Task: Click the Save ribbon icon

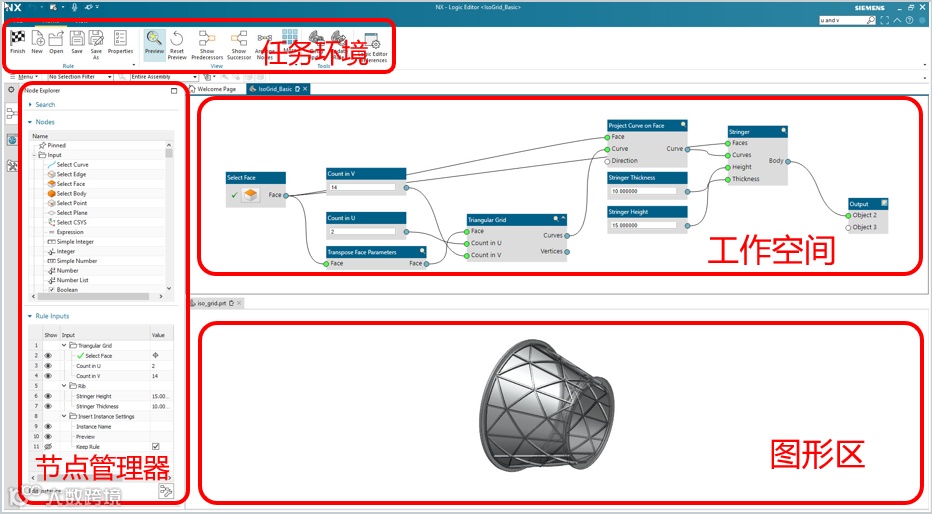Action: click(x=77, y=39)
